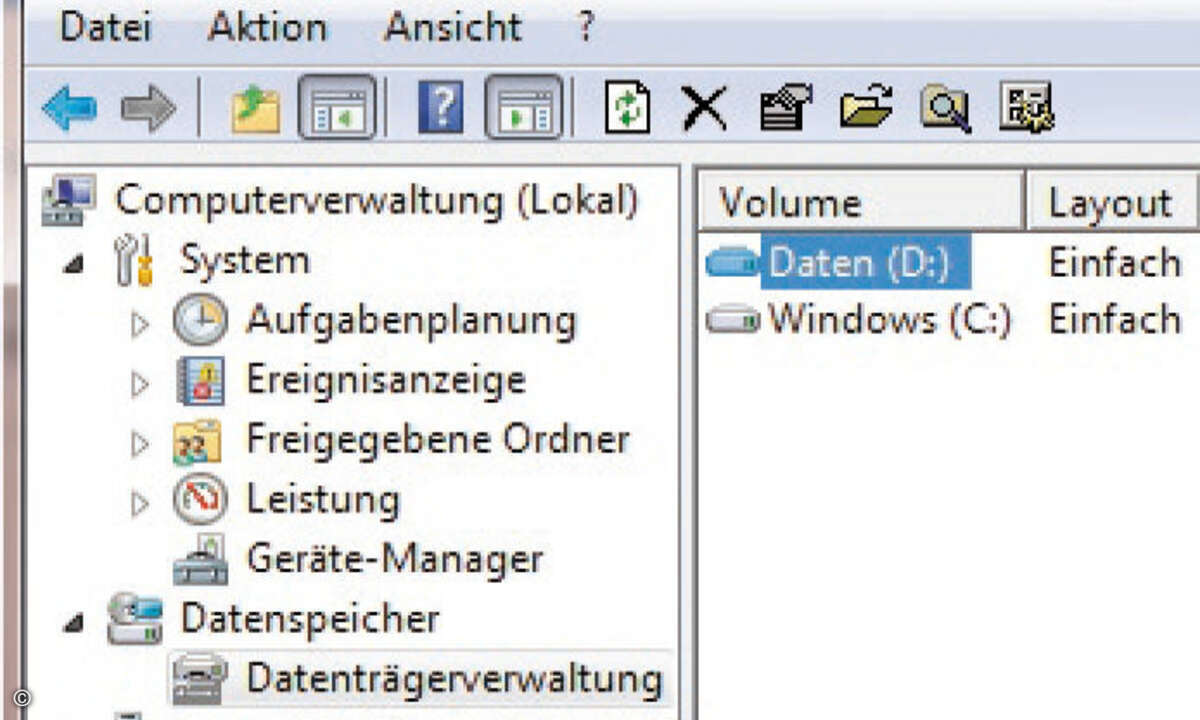Click the Geräte-Manager device icon

(x=200, y=560)
